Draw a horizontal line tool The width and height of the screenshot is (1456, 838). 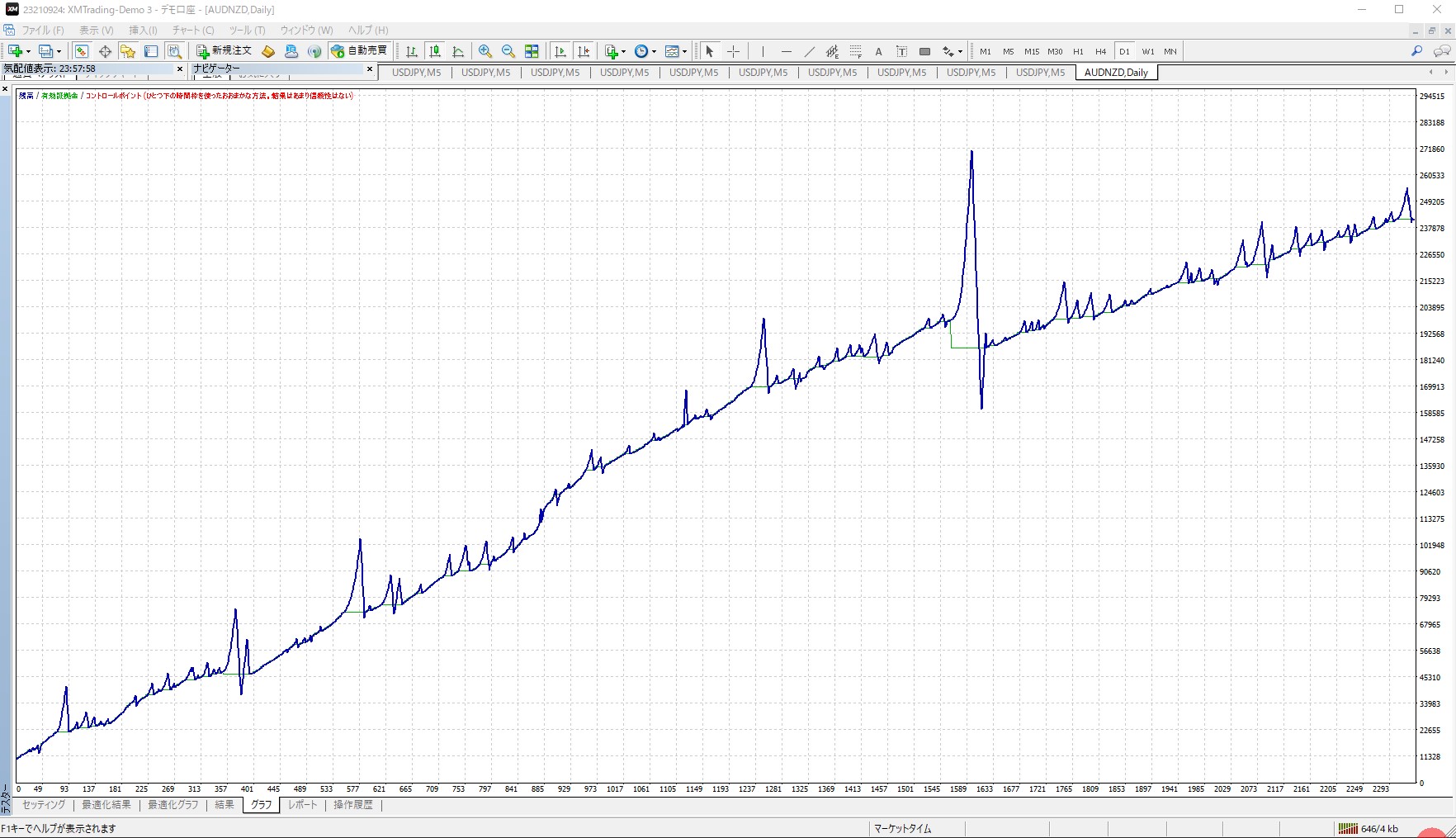786,51
